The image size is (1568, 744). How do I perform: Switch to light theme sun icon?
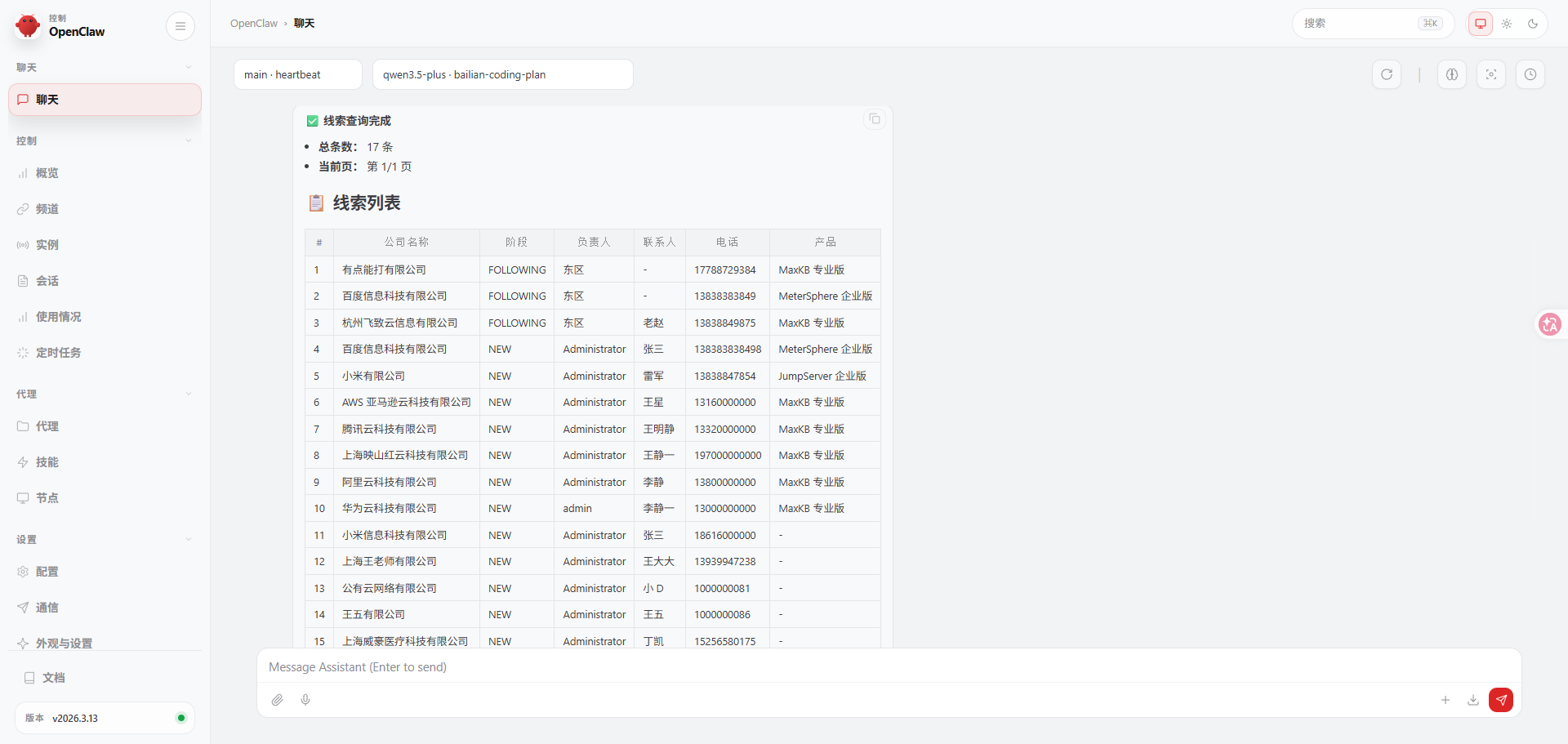[x=1507, y=24]
